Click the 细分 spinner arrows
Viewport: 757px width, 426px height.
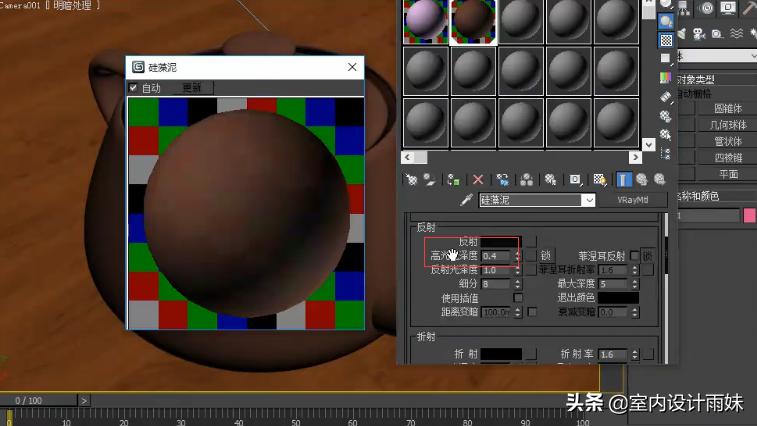518,284
